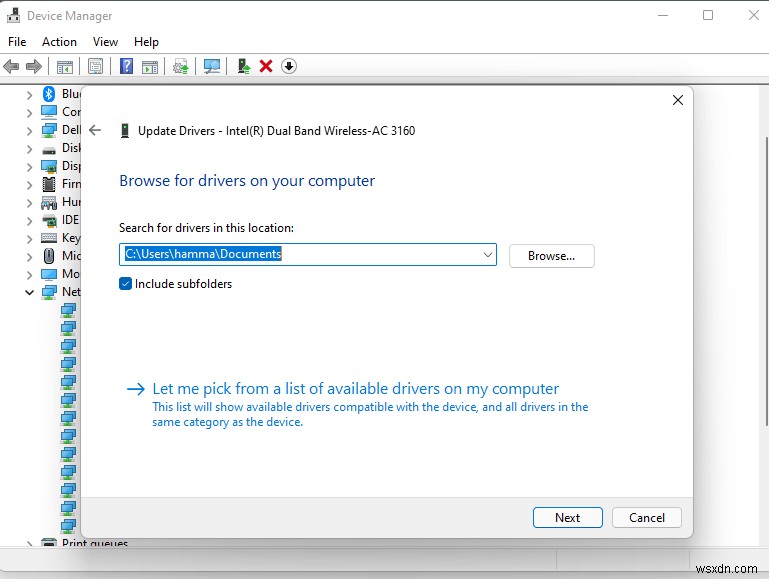Show/hide console tree toolbar icon
769x579 pixels.
(x=65, y=66)
